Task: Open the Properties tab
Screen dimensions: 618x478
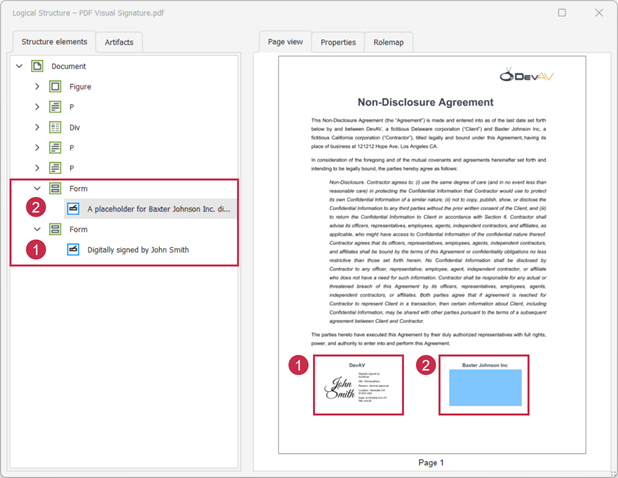Action: (338, 42)
